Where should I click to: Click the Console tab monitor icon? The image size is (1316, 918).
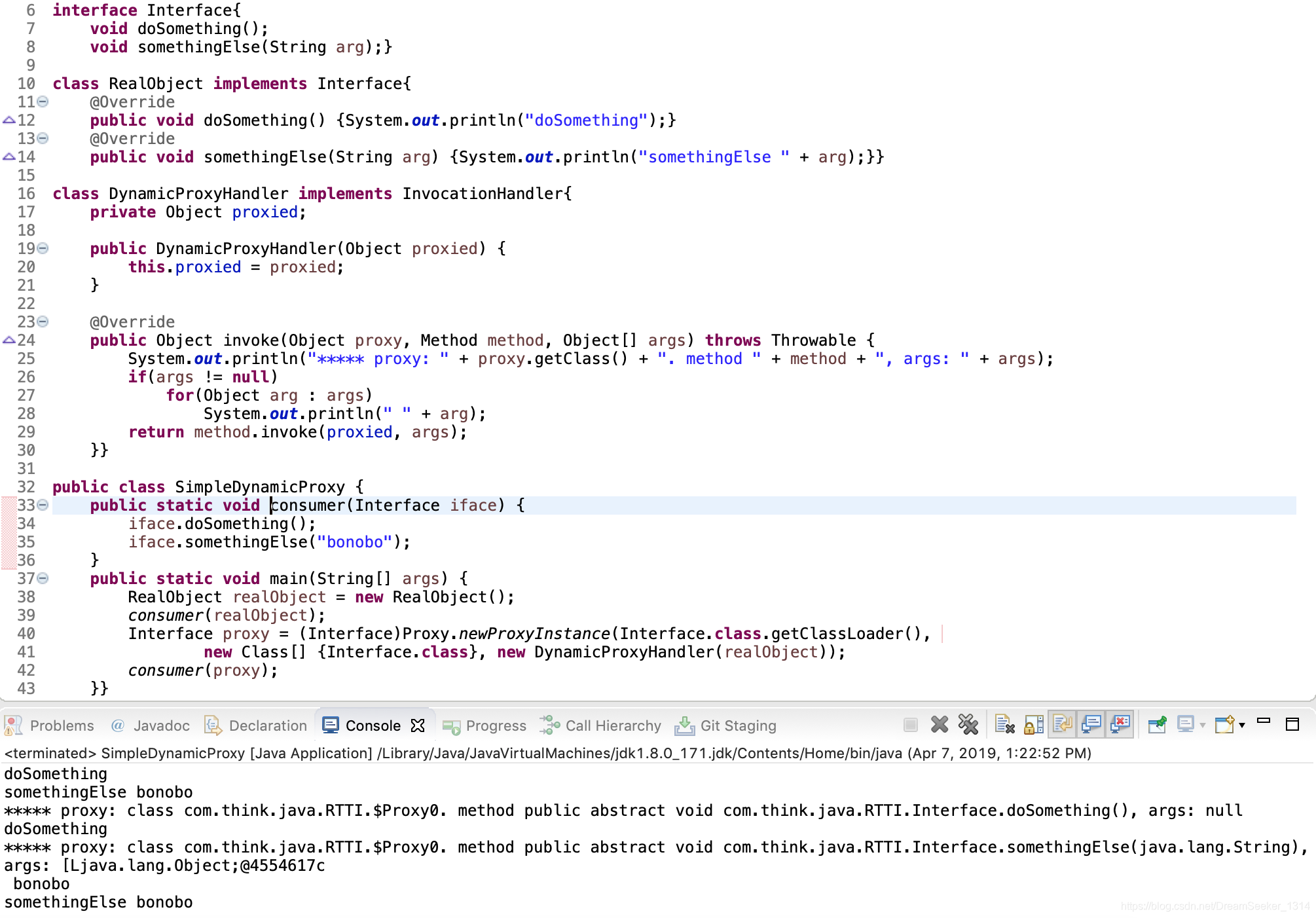tap(331, 725)
